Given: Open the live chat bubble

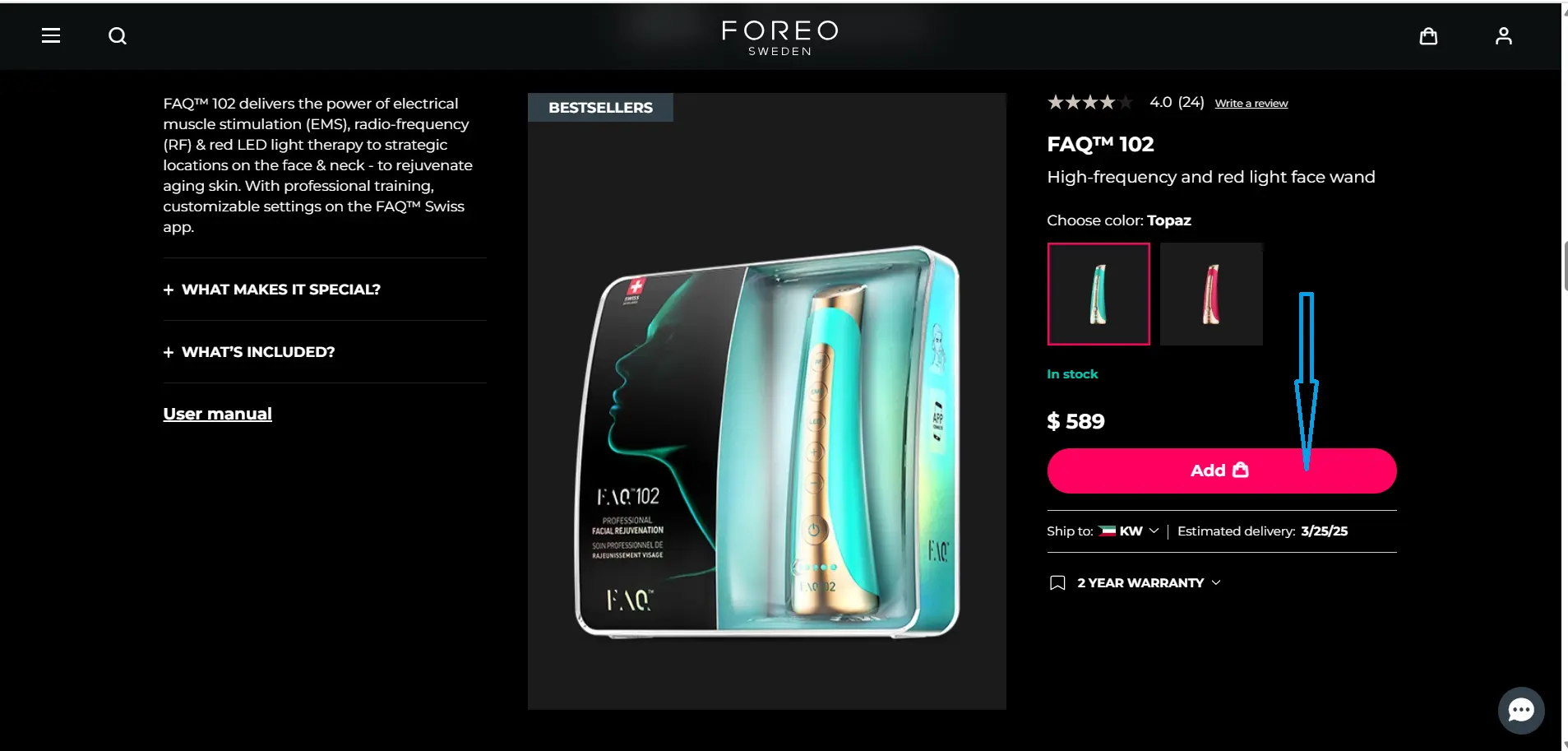Looking at the screenshot, I should point(1521,710).
